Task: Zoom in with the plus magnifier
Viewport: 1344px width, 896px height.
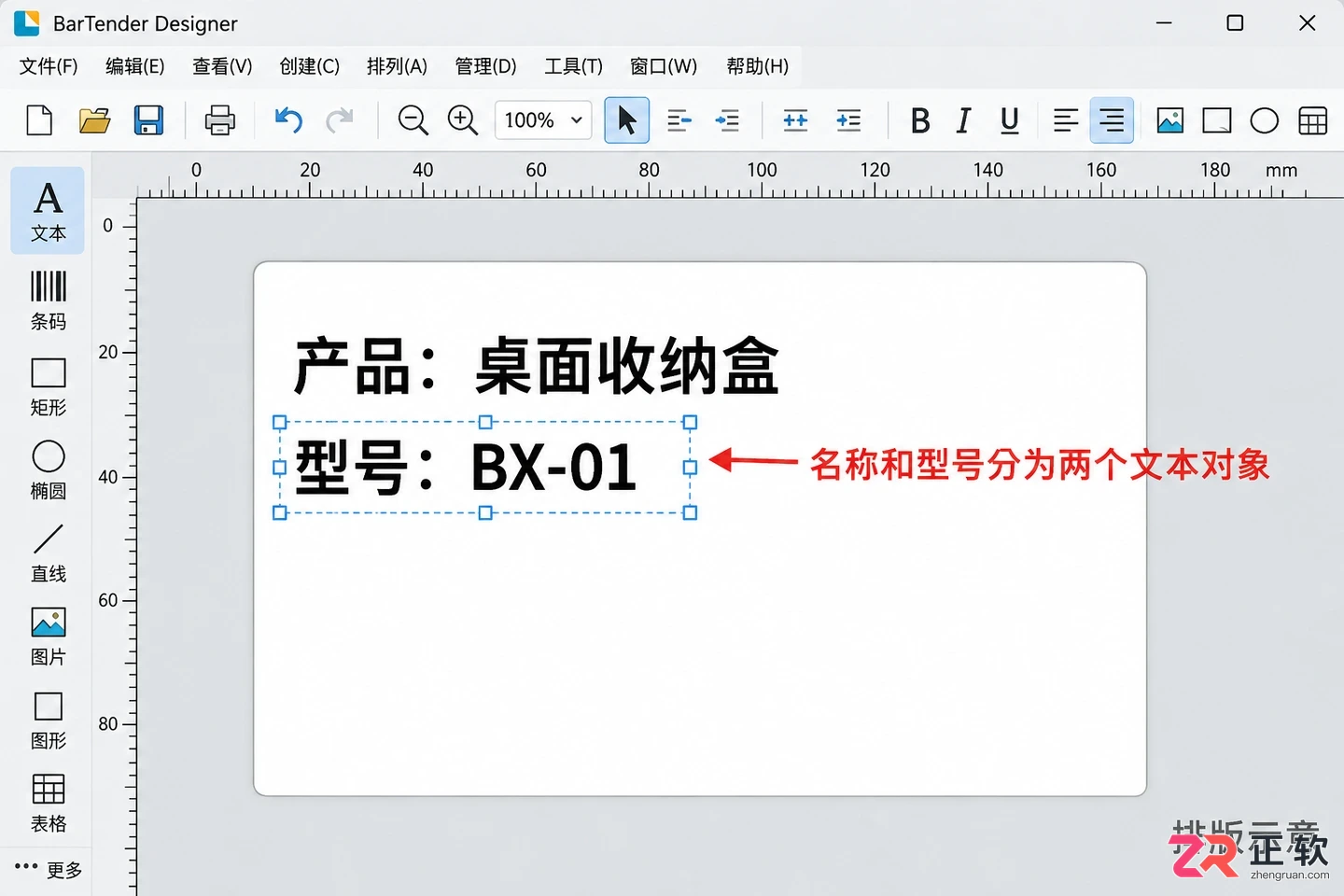Action: [463, 120]
